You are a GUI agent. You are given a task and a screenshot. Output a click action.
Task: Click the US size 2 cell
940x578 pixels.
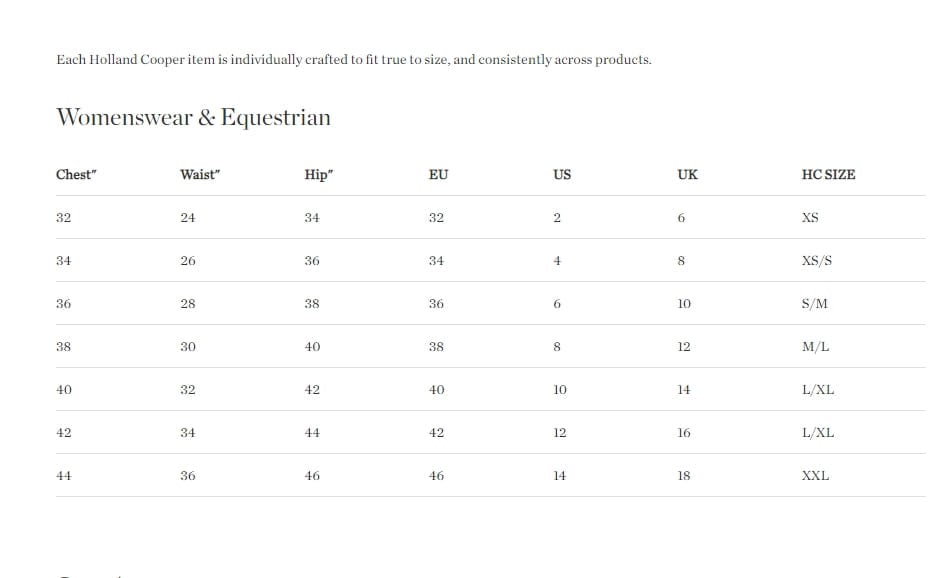(x=557, y=218)
